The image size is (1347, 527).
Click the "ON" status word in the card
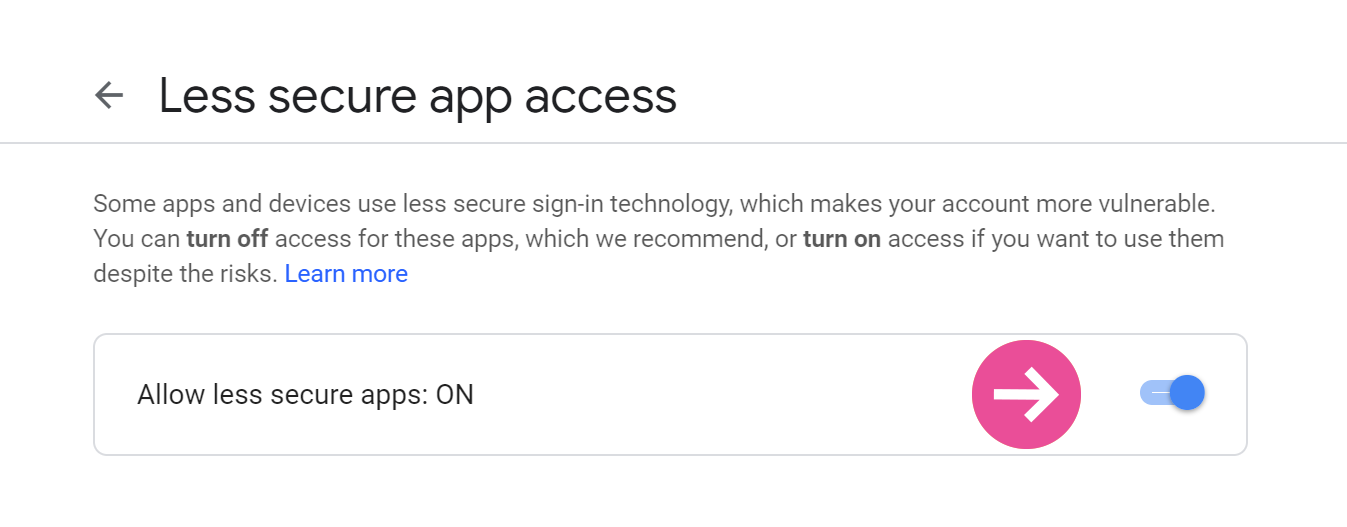click(455, 395)
